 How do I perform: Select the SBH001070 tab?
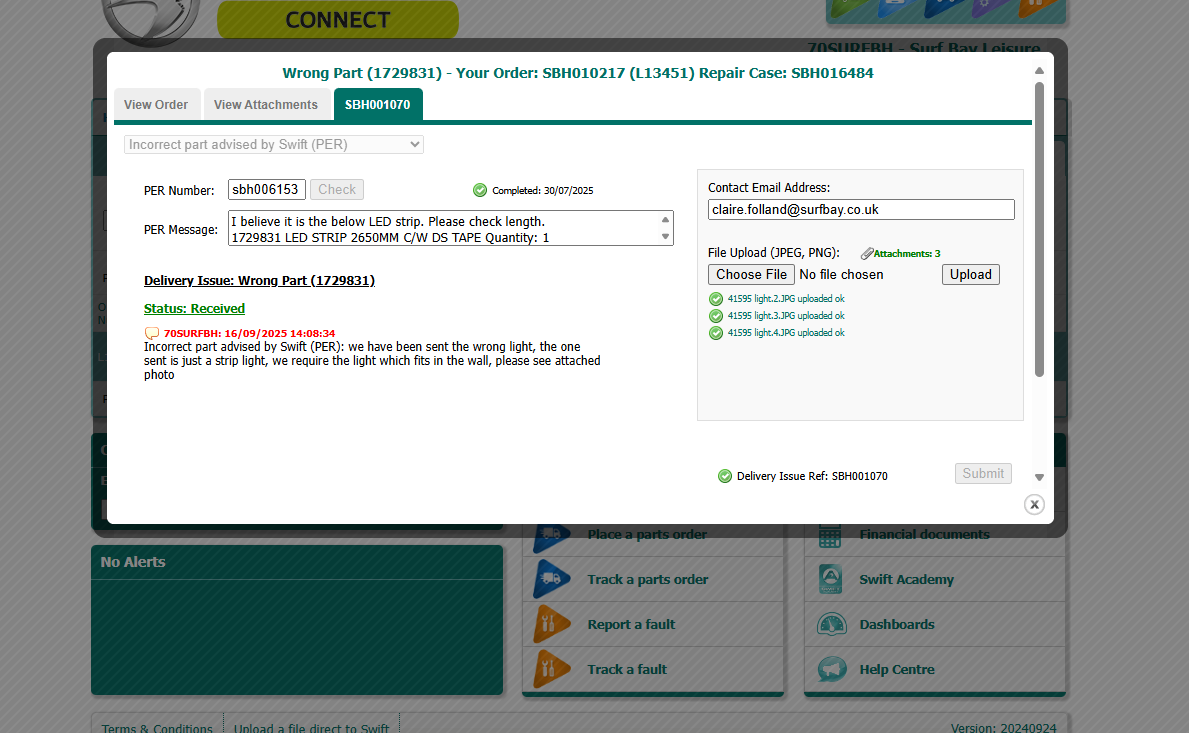click(x=378, y=105)
